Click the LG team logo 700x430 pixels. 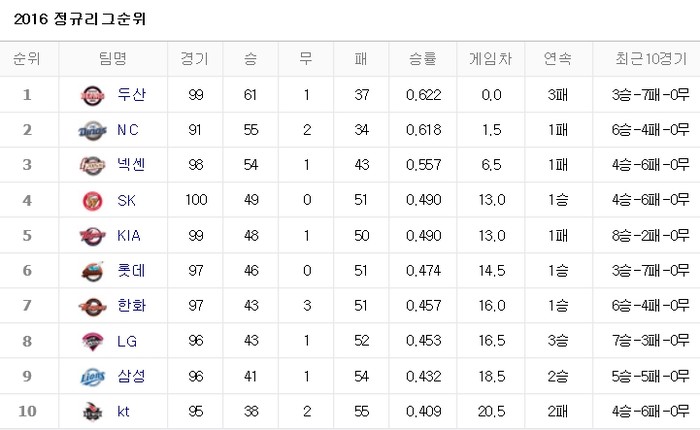pos(92,340)
